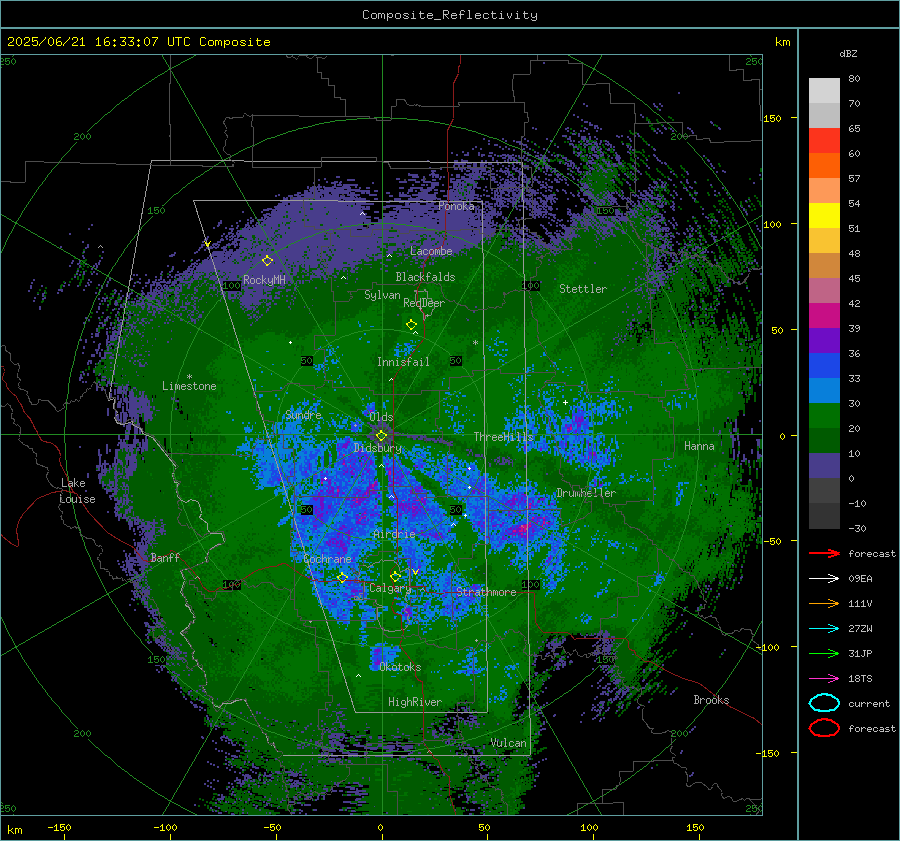The height and width of the screenshot is (841, 900).
Task: Select the Banff label
Action: pyautogui.click(x=165, y=557)
